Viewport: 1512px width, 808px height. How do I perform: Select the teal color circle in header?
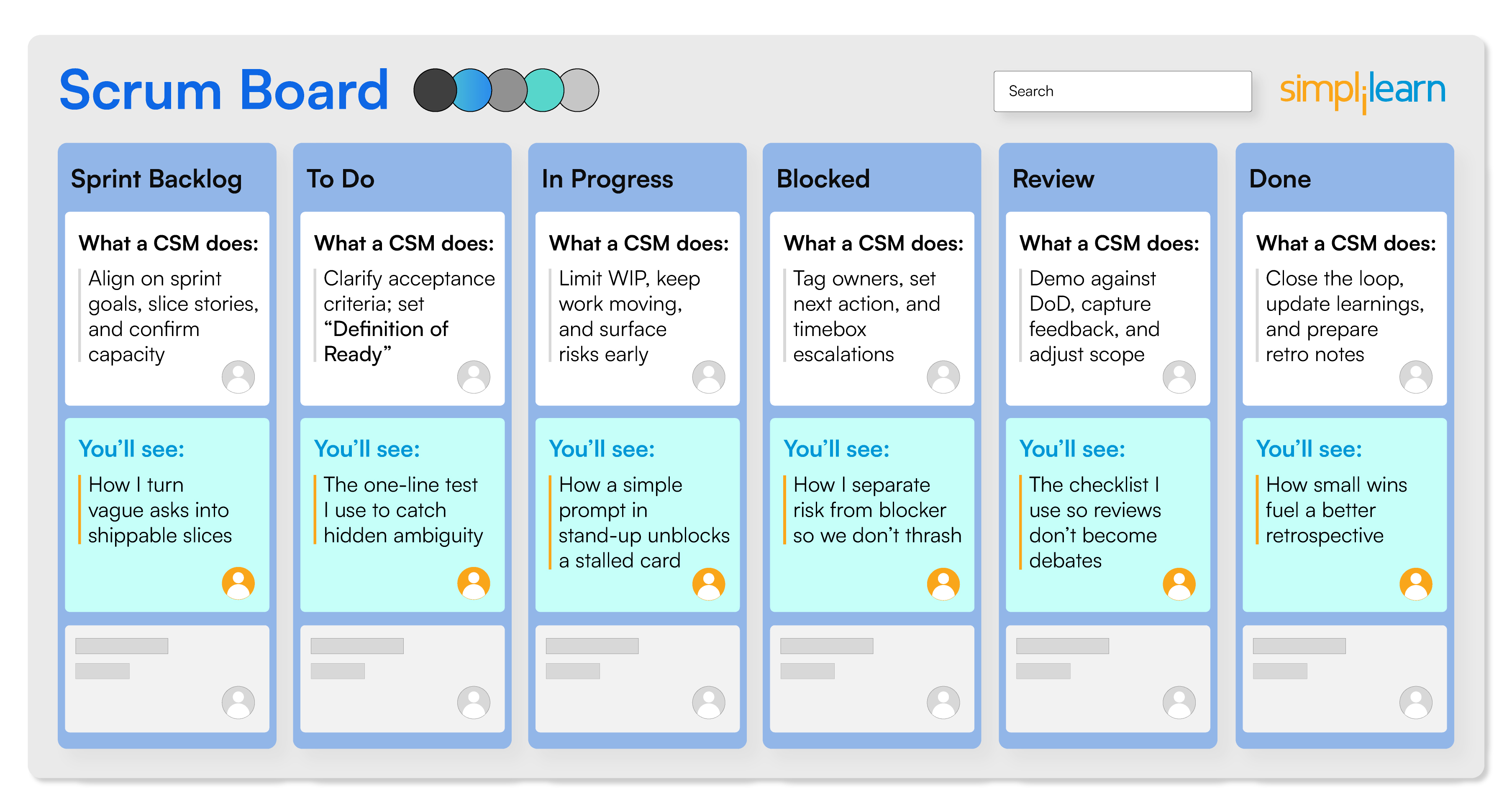tap(543, 90)
